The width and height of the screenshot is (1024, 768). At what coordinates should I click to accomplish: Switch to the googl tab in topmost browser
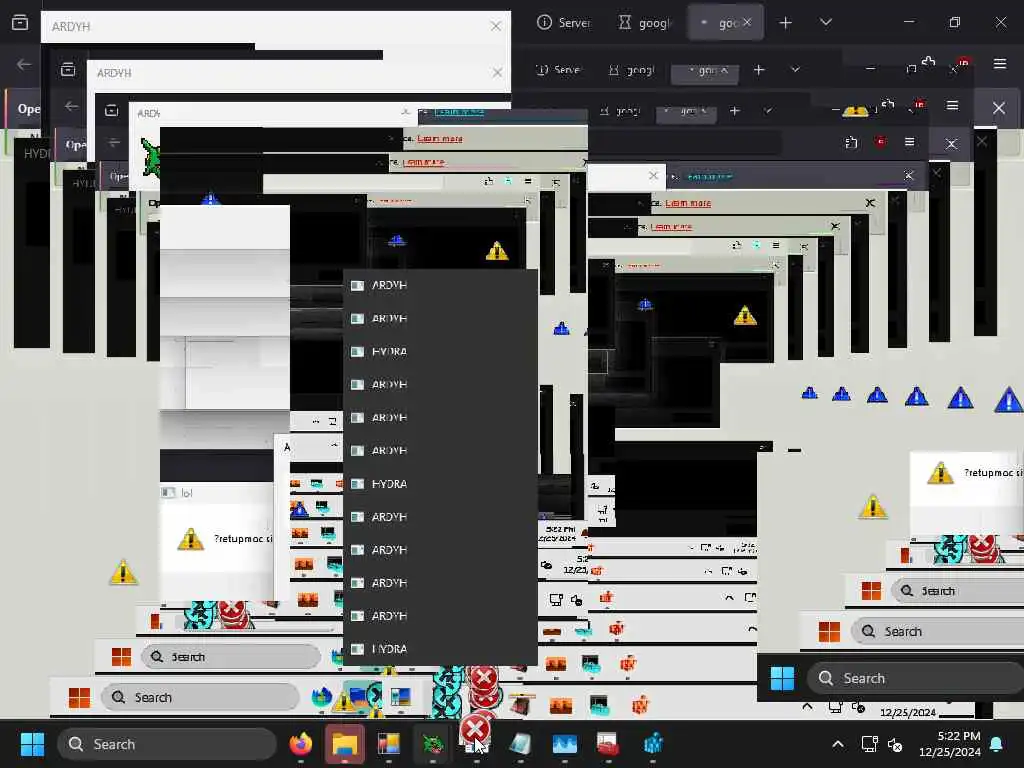point(645,22)
